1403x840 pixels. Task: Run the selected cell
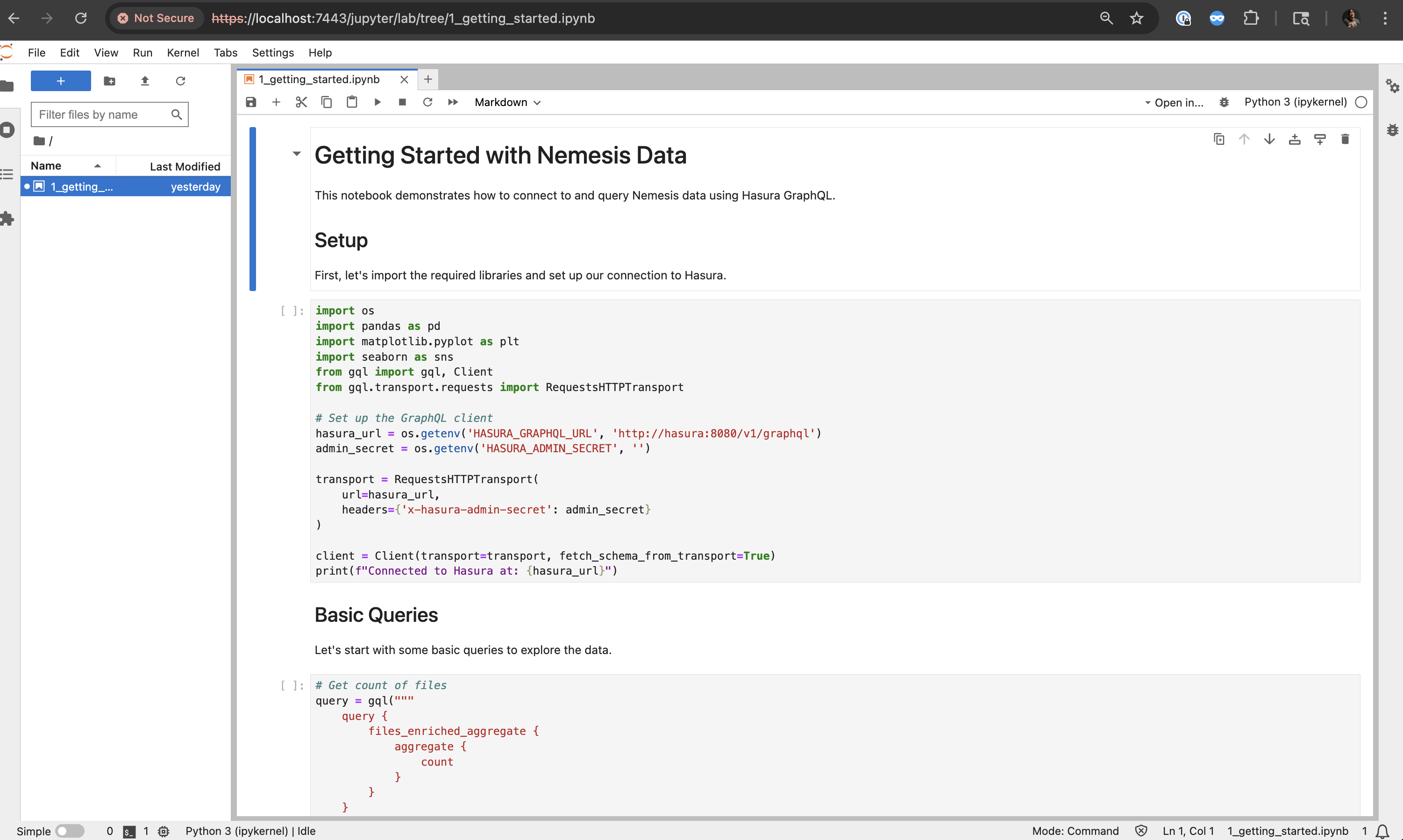coord(377,102)
